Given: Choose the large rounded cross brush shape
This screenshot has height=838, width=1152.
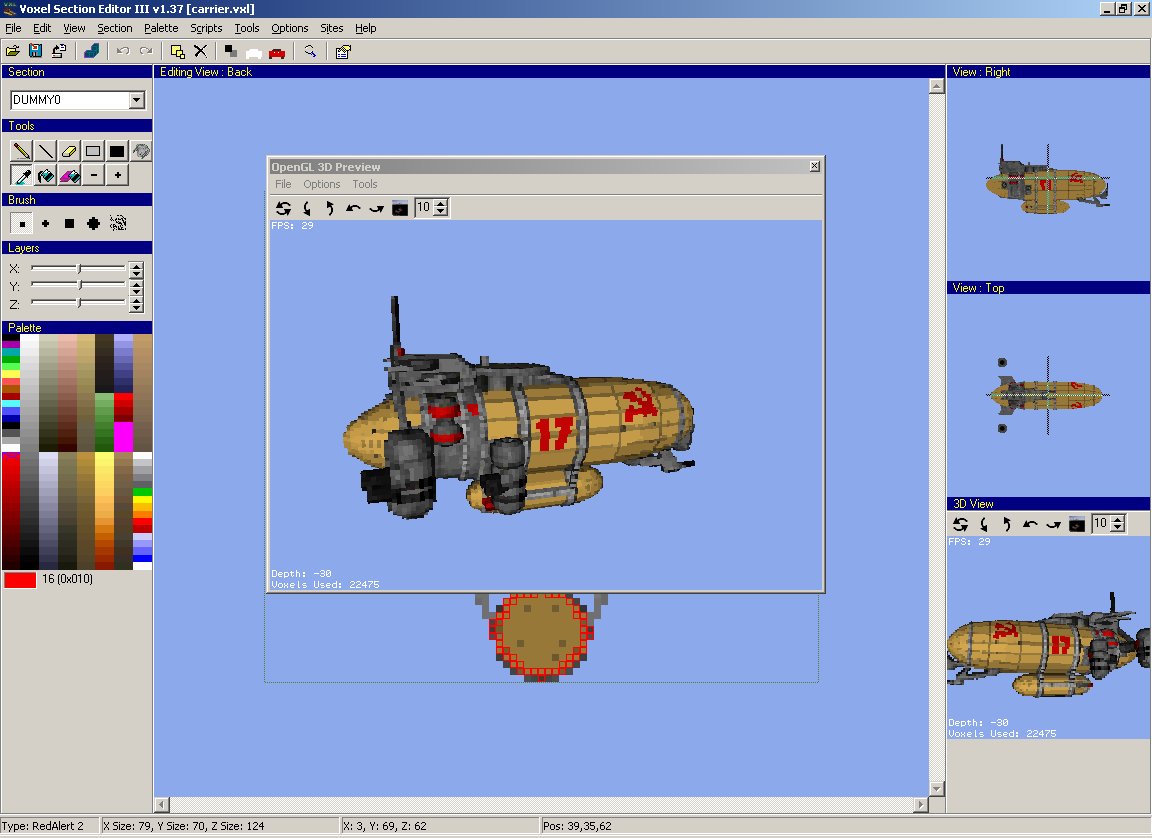Looking at the screenshot, I should (93, 223).
